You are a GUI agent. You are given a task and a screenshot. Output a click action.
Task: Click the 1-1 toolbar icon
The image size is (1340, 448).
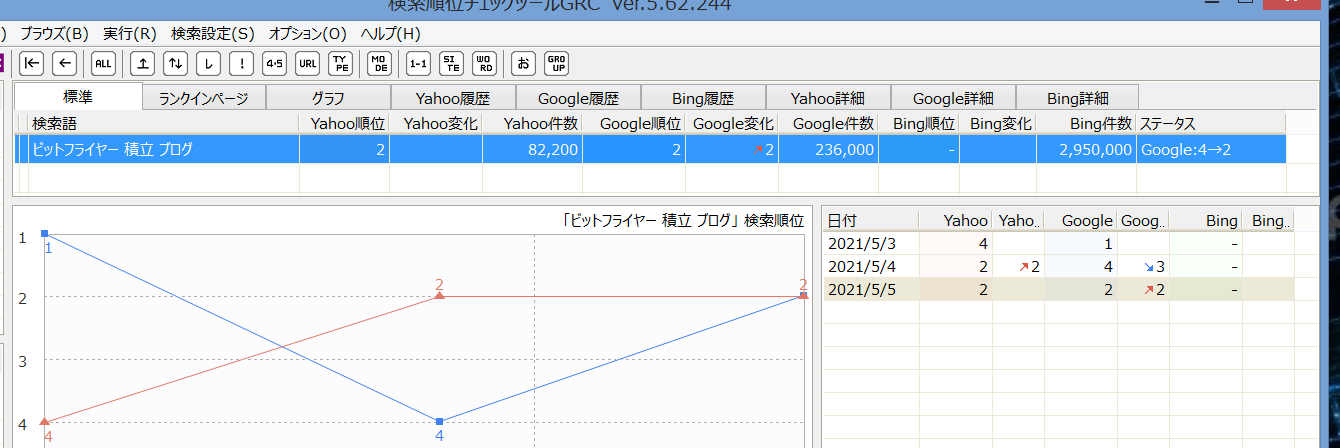[x=419, y=63]
